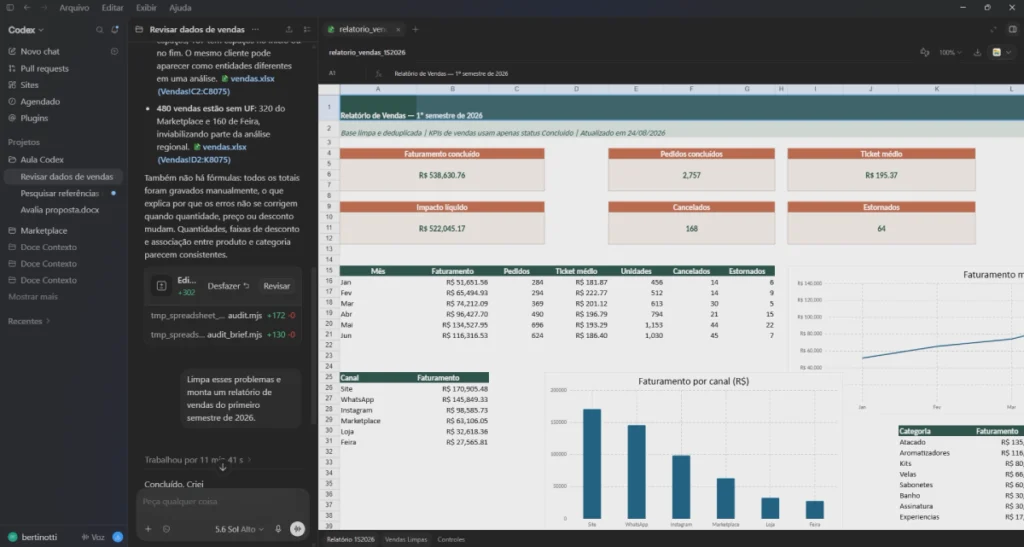Open the 5.6 Sol Alto model dropdown

pos(239,529)
